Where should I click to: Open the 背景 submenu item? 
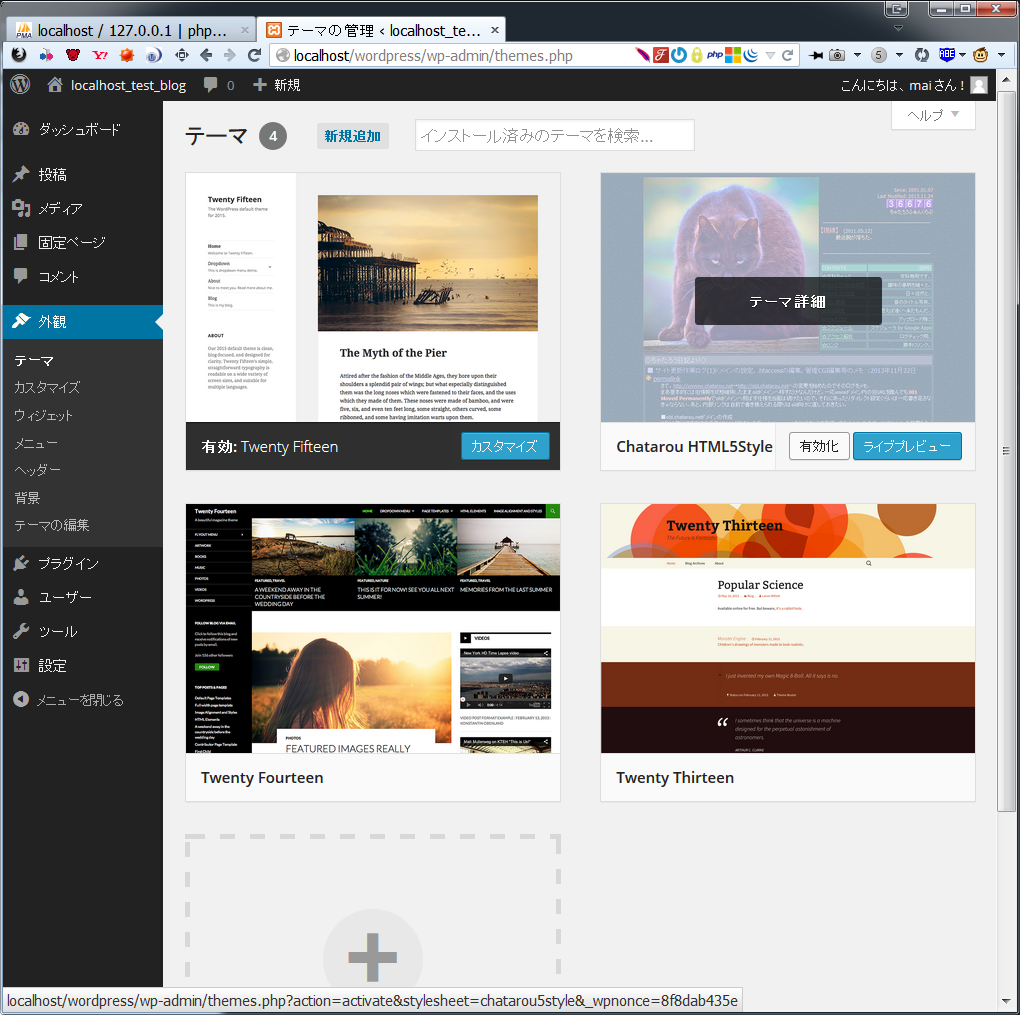pos(27,498)
